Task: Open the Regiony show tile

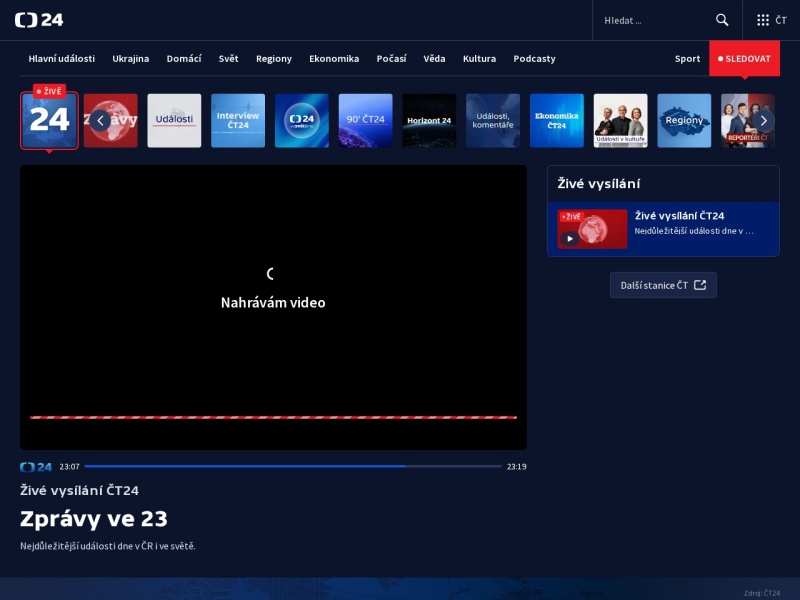Action: click(x=684, y=121)
